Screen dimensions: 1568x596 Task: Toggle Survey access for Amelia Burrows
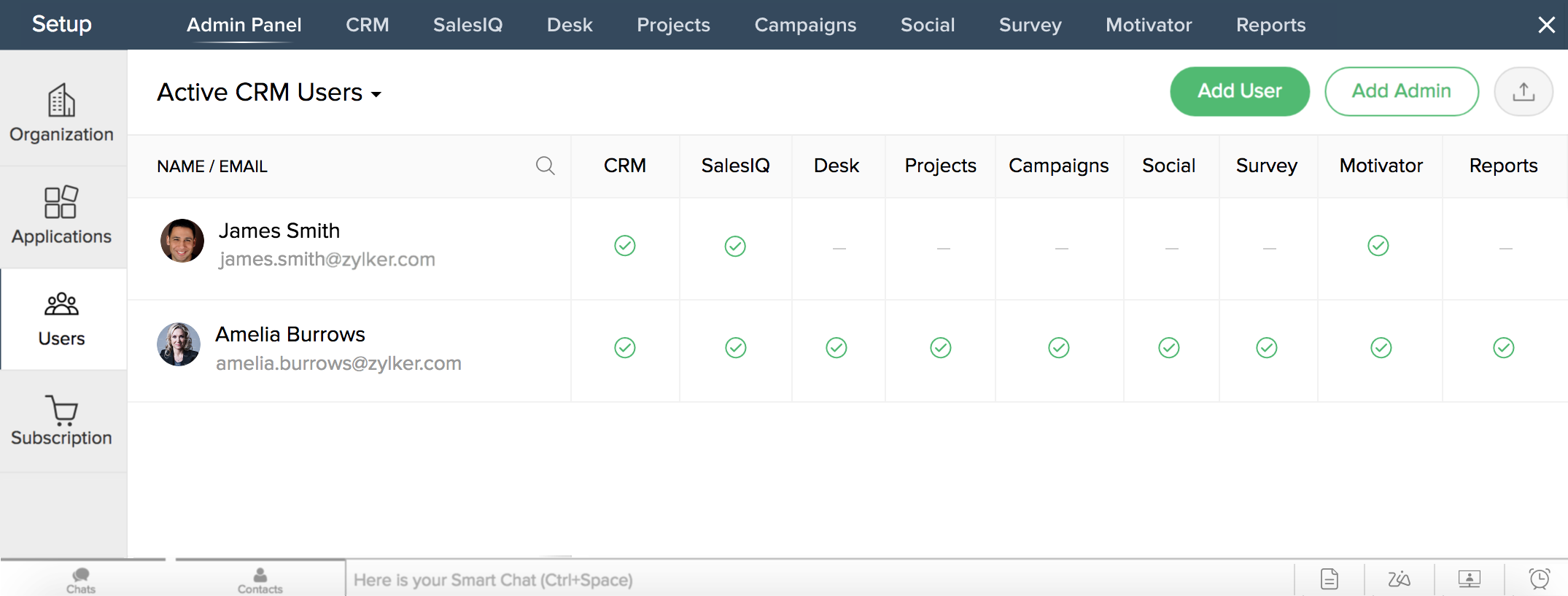pos(1267,348)
